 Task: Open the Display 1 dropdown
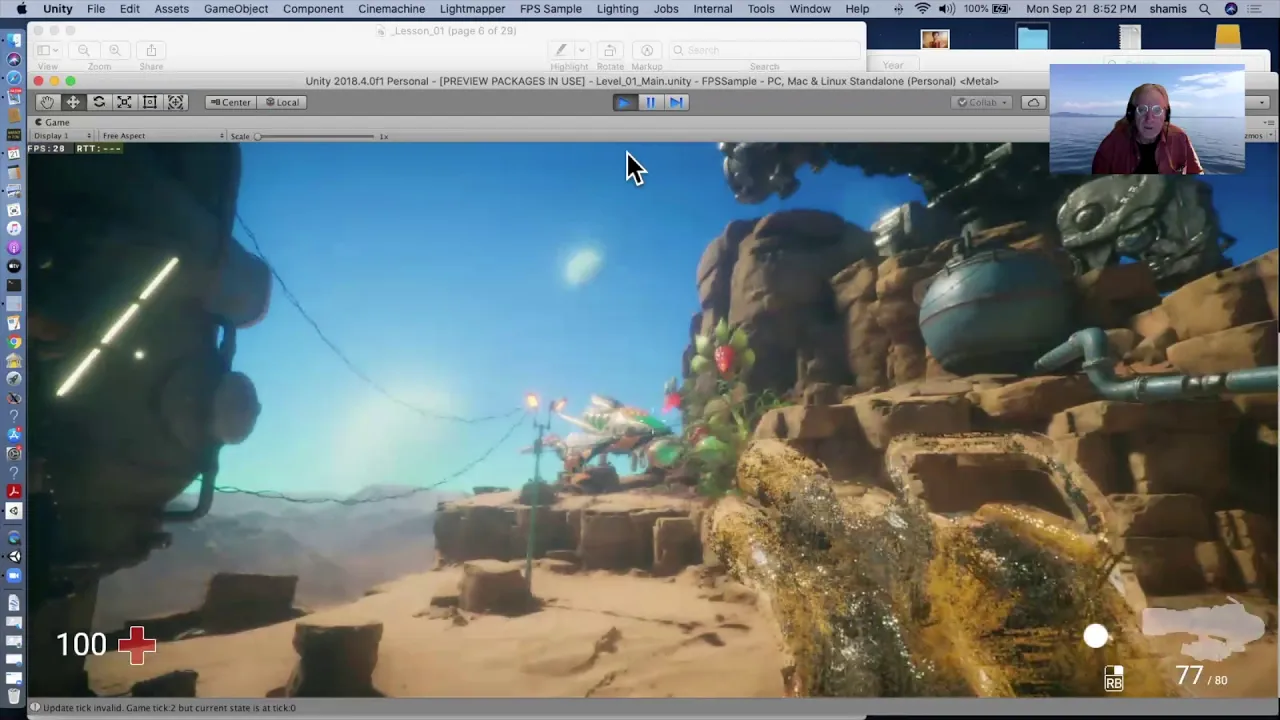click(x=62, y=136)
